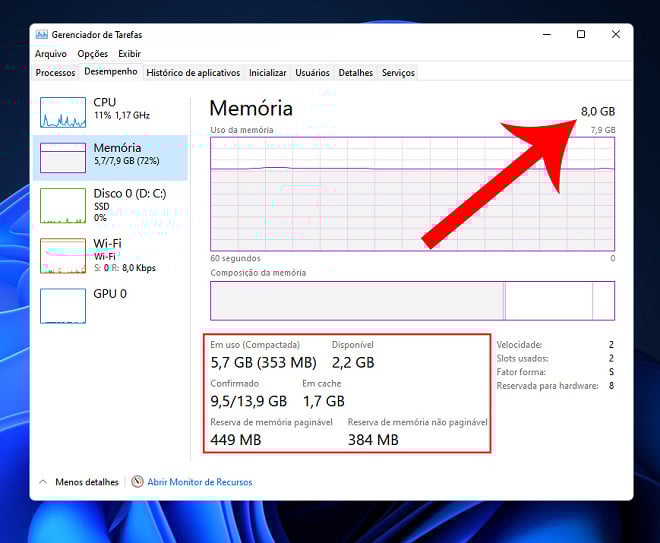
Task: Click the Memória heading
Action: coord(251,109)
